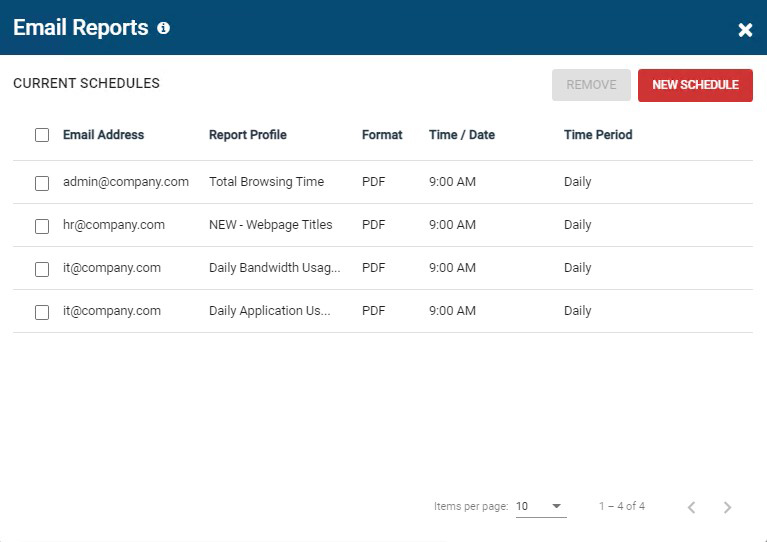Toggle the select-all checkbox in header
This screenshot has width=767, height=542.
pos(42,135)
